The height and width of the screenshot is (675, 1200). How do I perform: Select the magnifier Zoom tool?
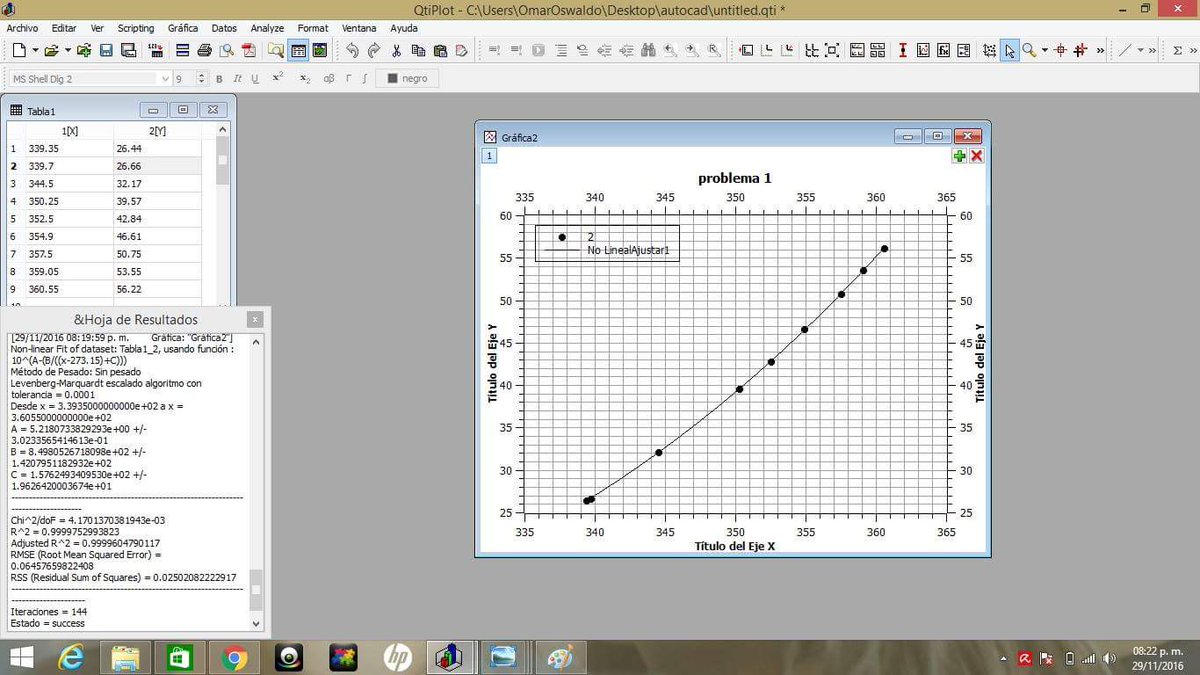(x=1031, y=50)
